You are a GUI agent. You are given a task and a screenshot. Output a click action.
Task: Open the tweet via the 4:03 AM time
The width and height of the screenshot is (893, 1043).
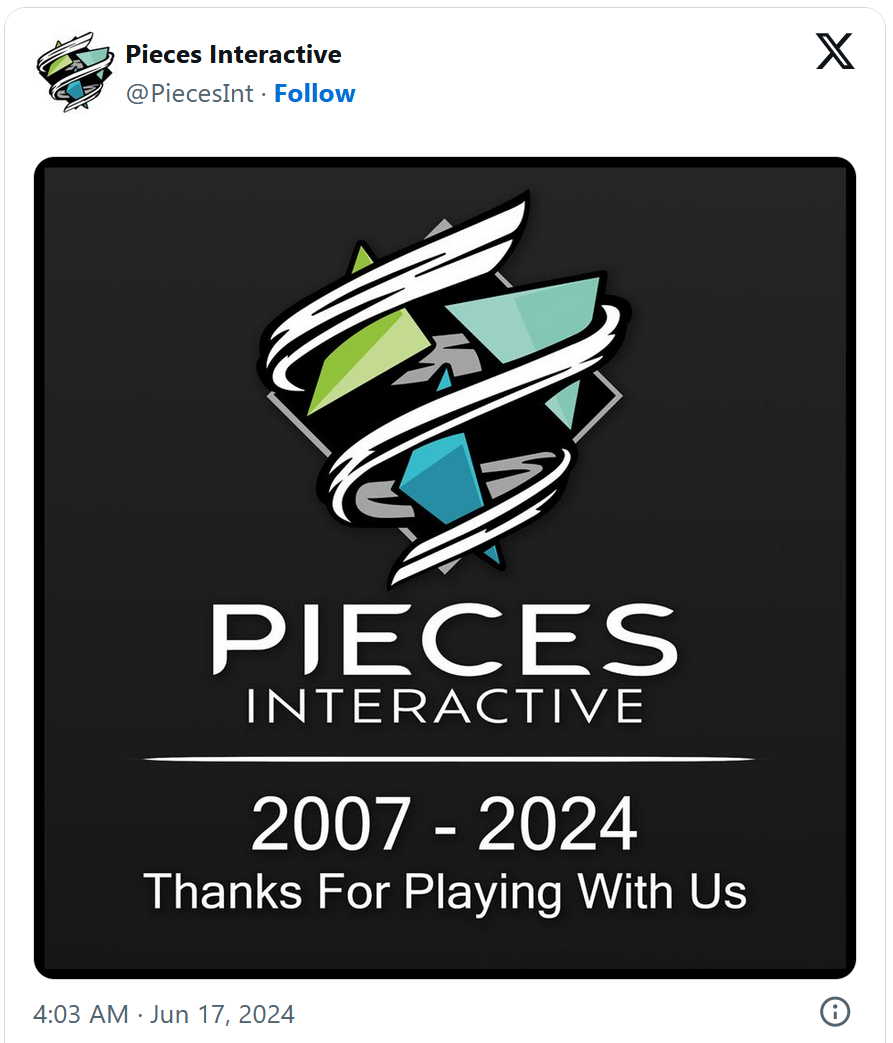click(x=81, y=1014)
